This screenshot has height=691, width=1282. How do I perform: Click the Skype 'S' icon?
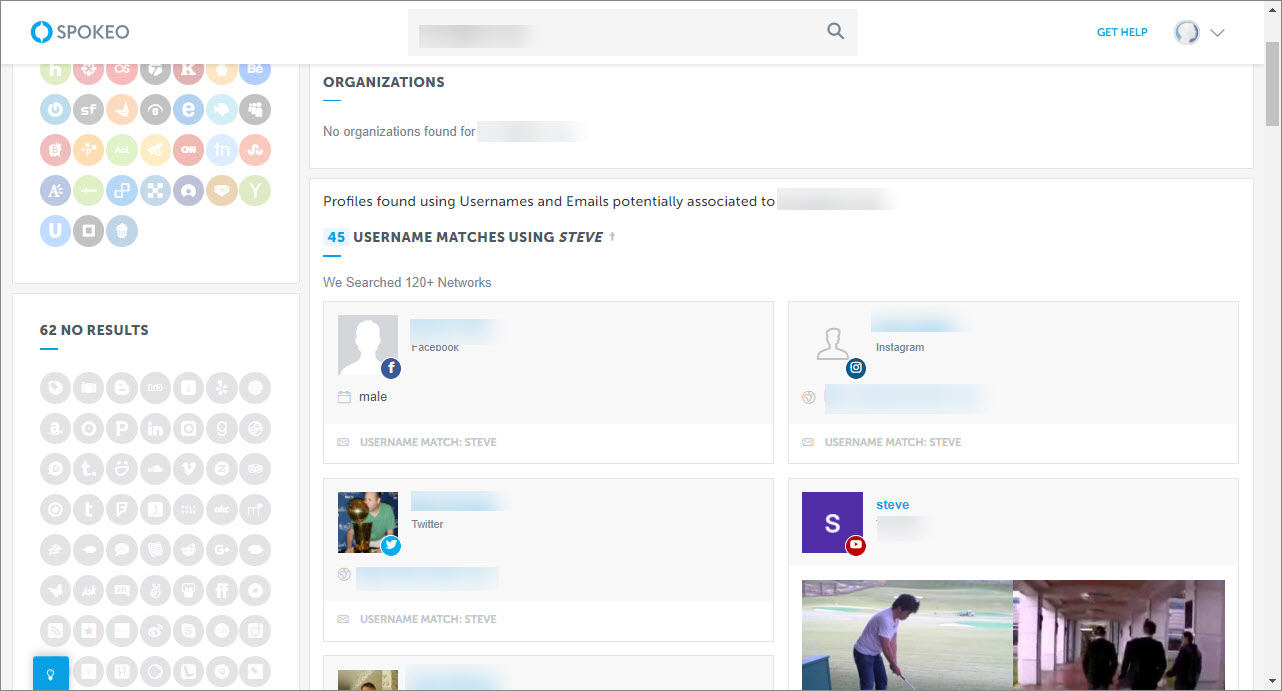click(x=188, y=630)
